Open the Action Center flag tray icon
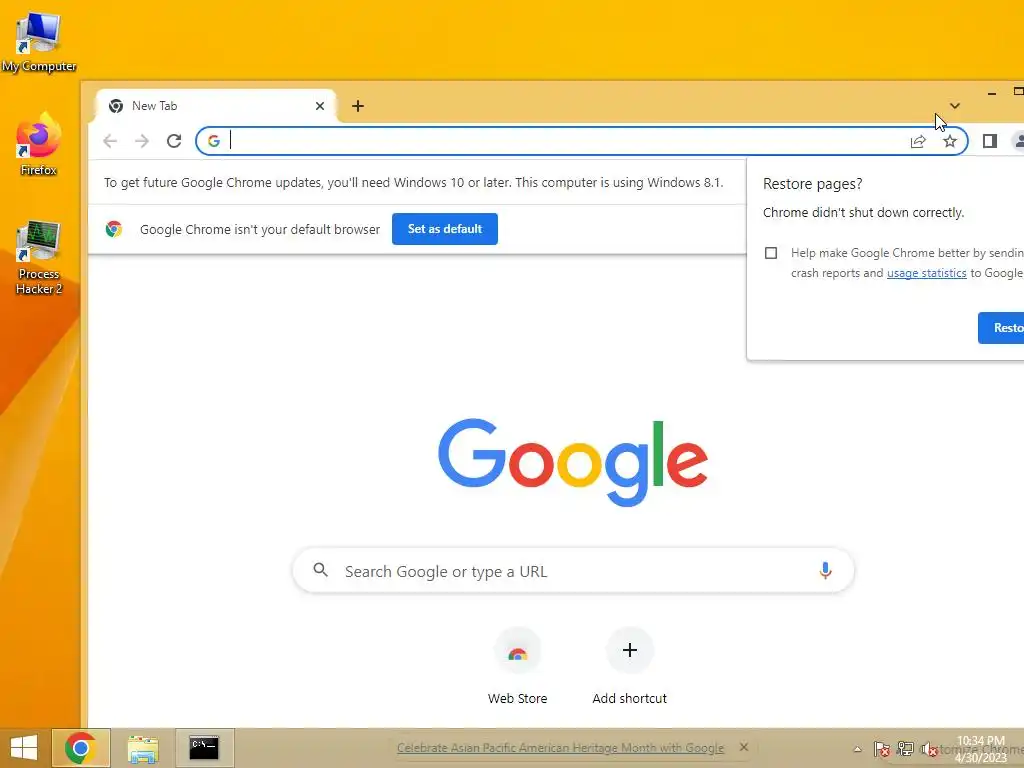 tap(881, 749)
